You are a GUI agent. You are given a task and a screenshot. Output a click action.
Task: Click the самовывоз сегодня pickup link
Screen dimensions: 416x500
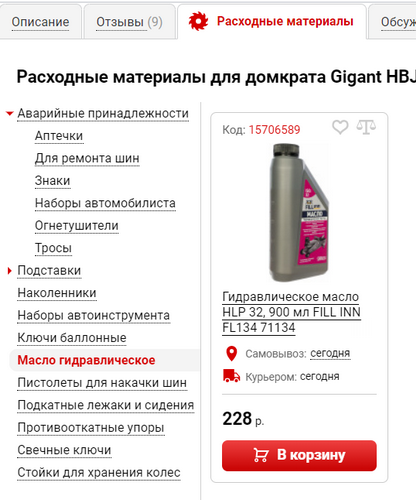tap(330, 353)
